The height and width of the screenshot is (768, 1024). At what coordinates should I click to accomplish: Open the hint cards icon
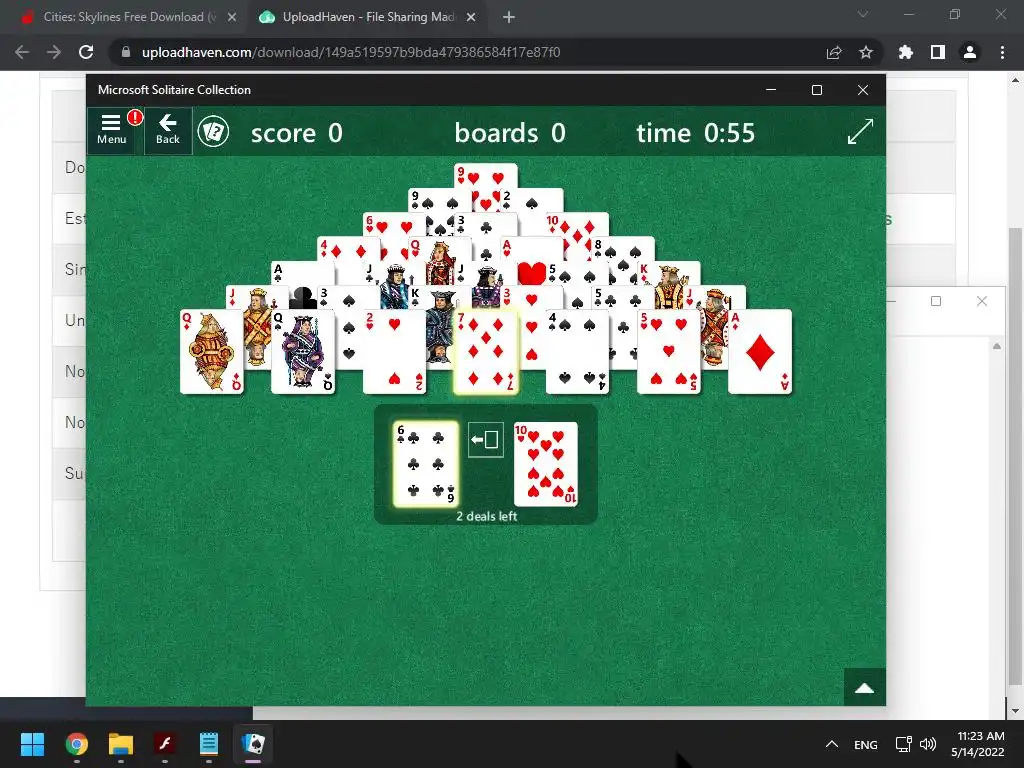(x=214, y=132)
